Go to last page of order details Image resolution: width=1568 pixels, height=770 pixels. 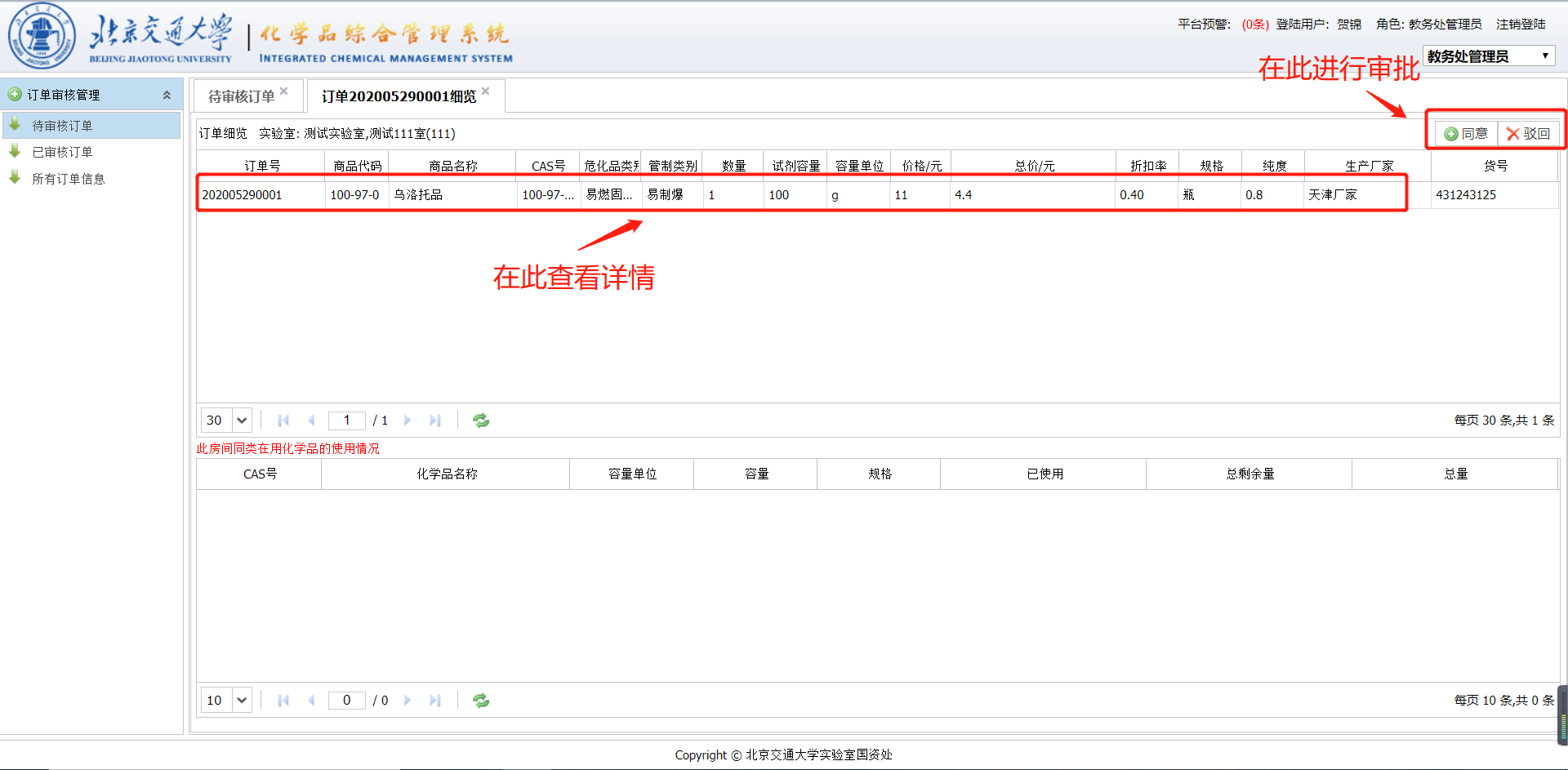tap(435, 421)
